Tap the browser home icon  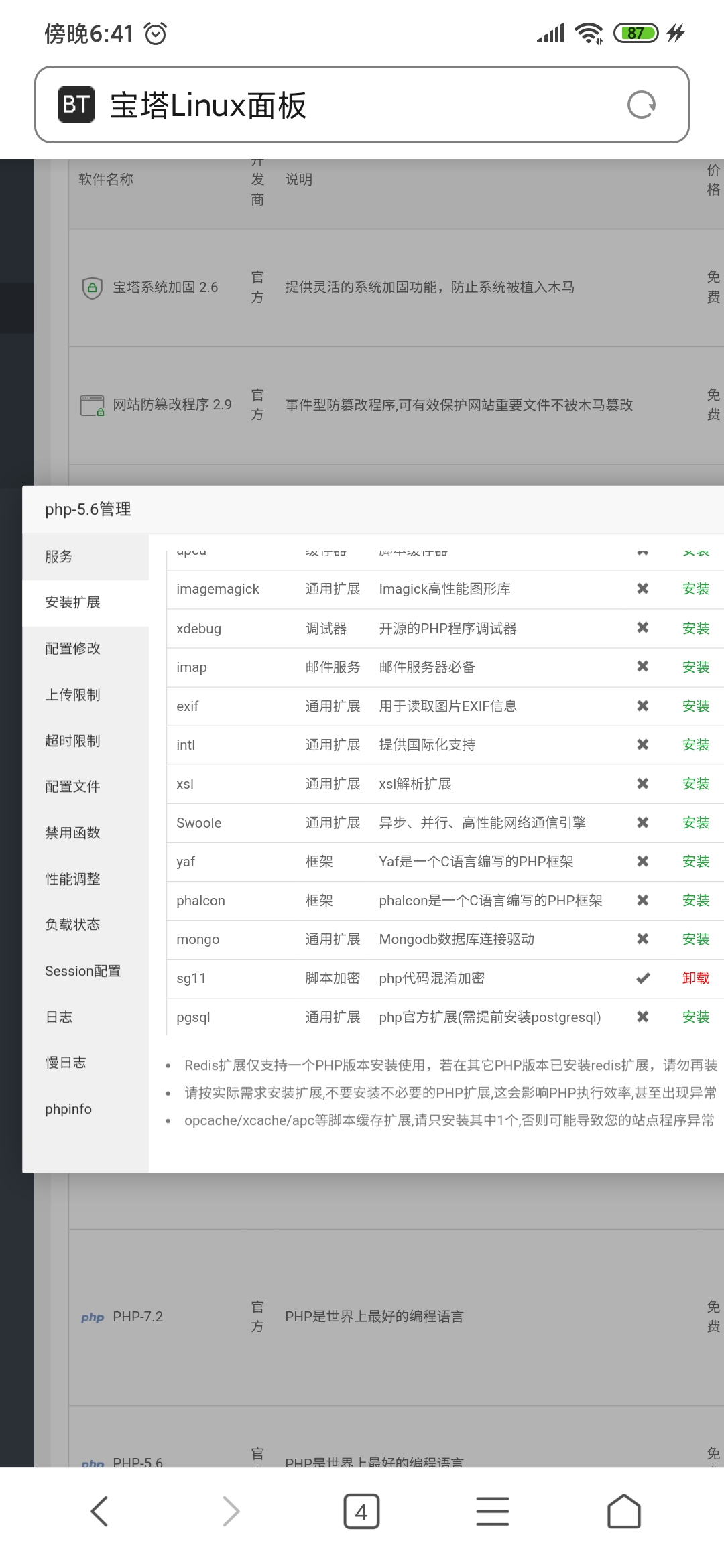(x=624, y=1511)
